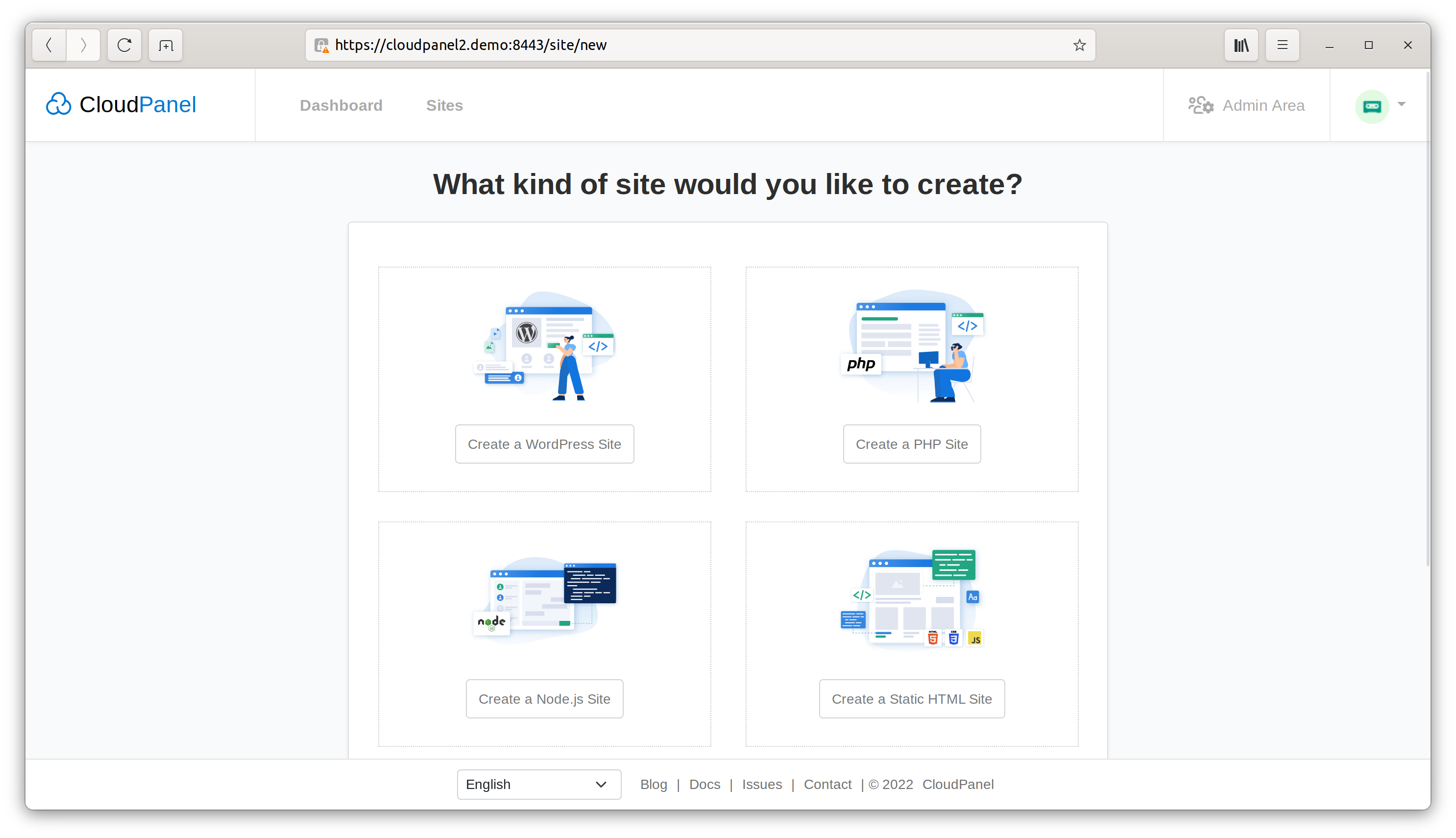Screen dimensions: 1456x838
Task: Click the CloudPanel copyright footer link
Action: [958, 784]
